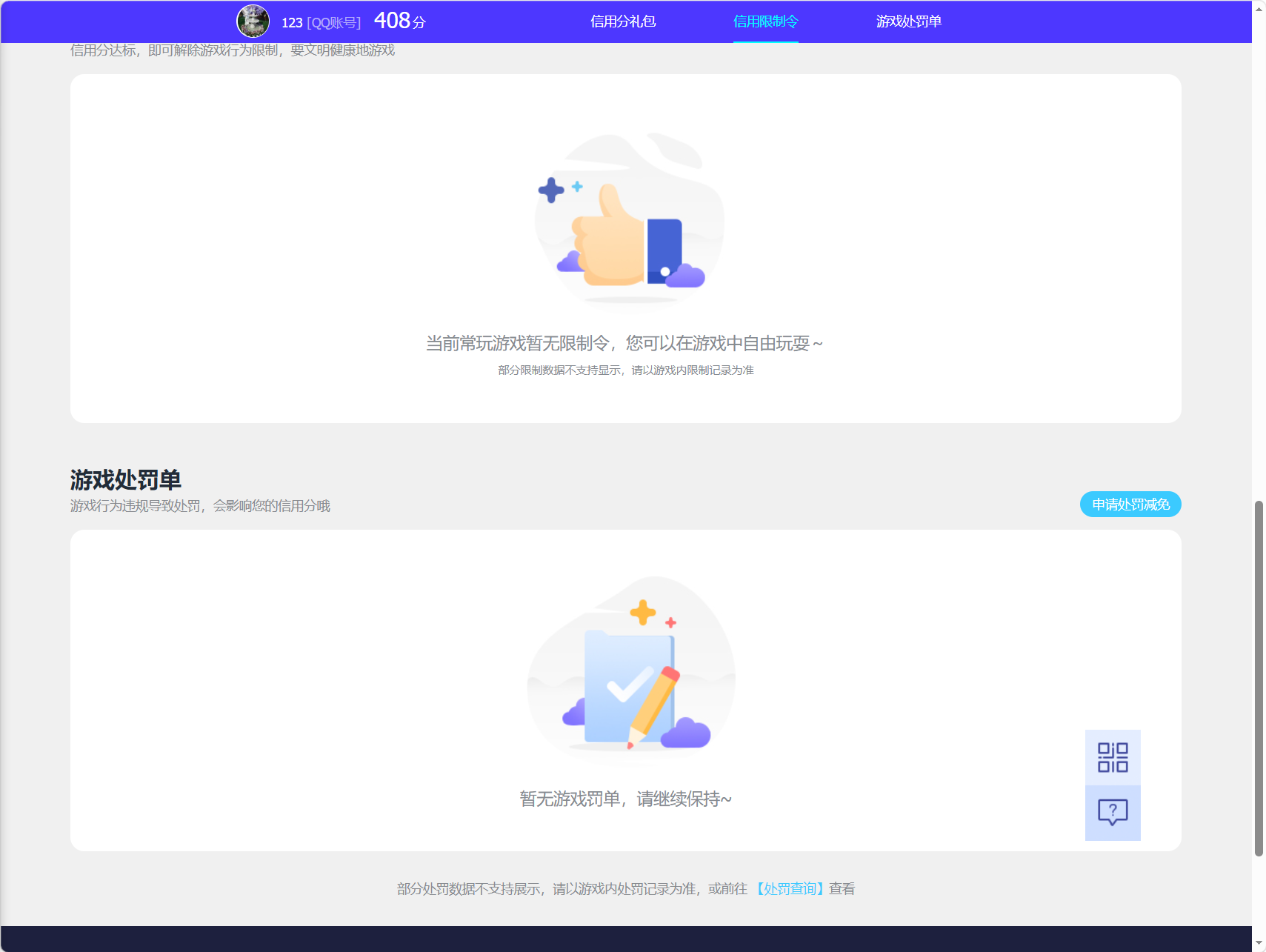Click the account name 123 [QQ账号]

321,23
